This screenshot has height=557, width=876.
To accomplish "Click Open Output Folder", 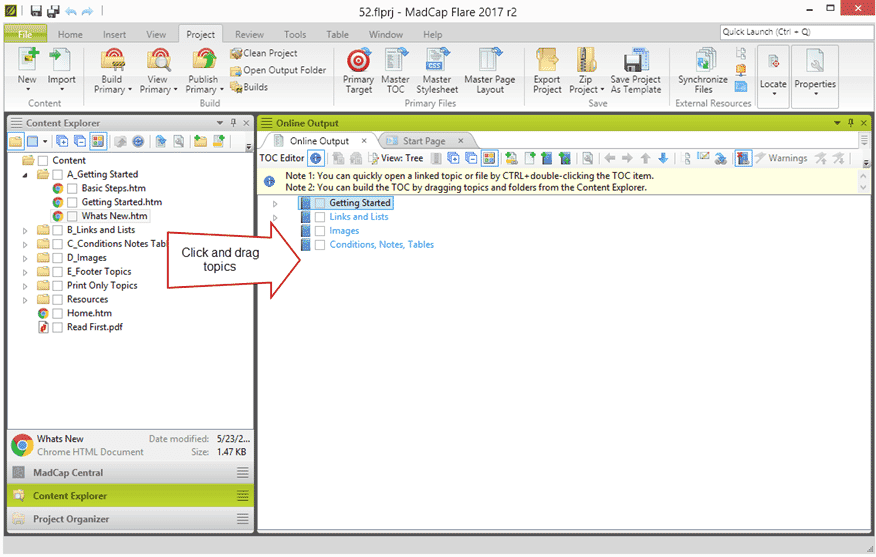I will 278,70.
